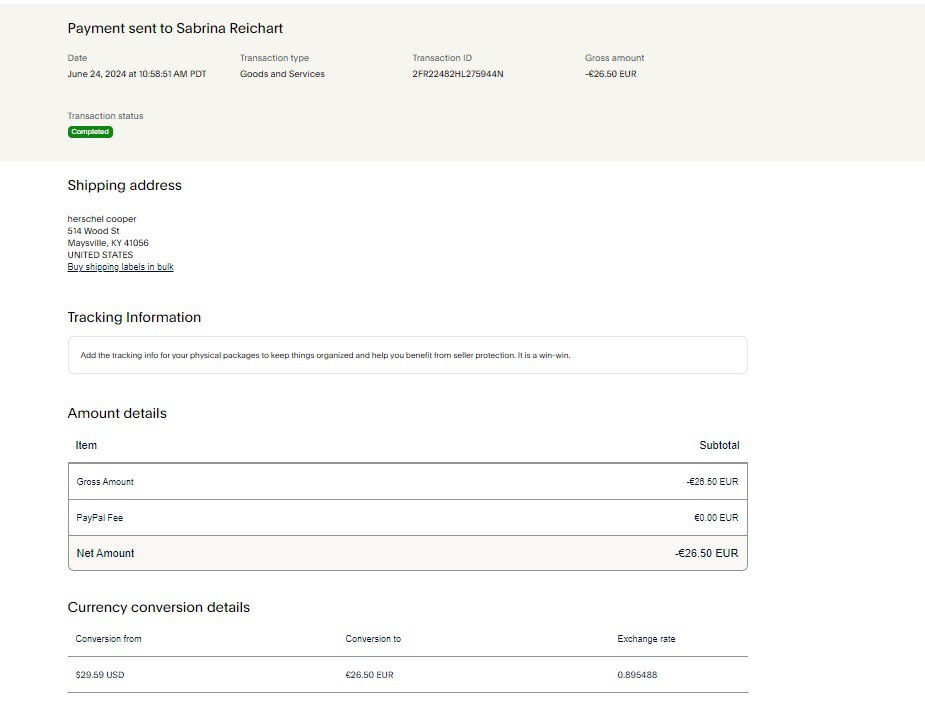Click the 514 Wood St address line

93,231
